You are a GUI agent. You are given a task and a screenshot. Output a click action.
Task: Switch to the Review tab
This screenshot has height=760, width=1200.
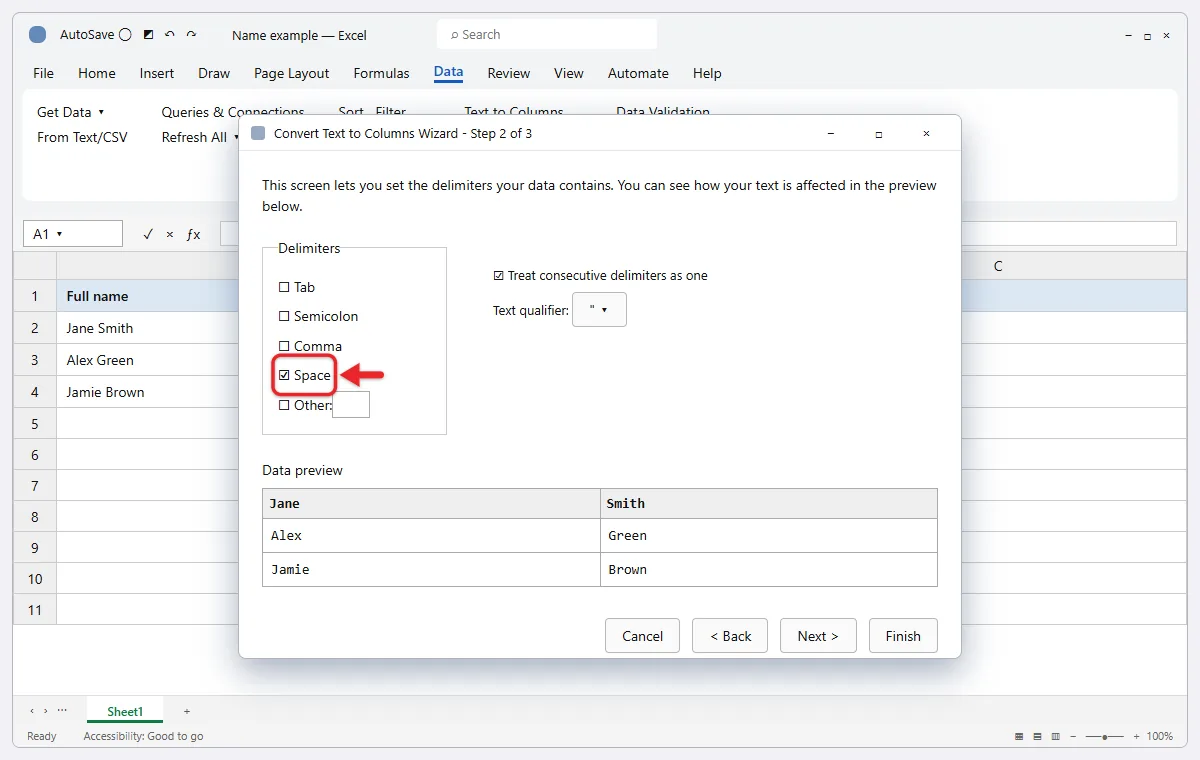(x=509, y=73)
